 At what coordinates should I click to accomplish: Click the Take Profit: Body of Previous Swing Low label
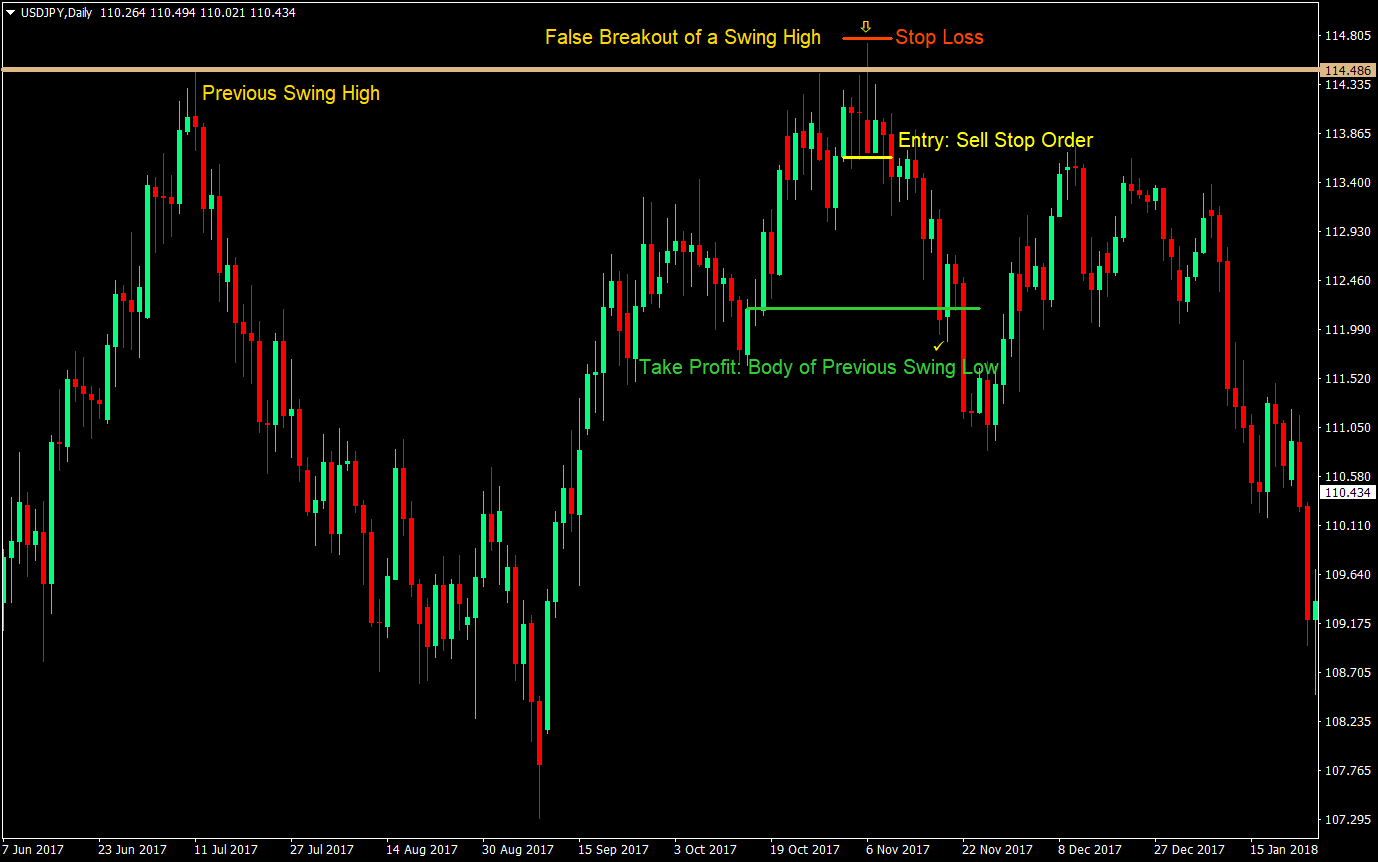[820, 367]
